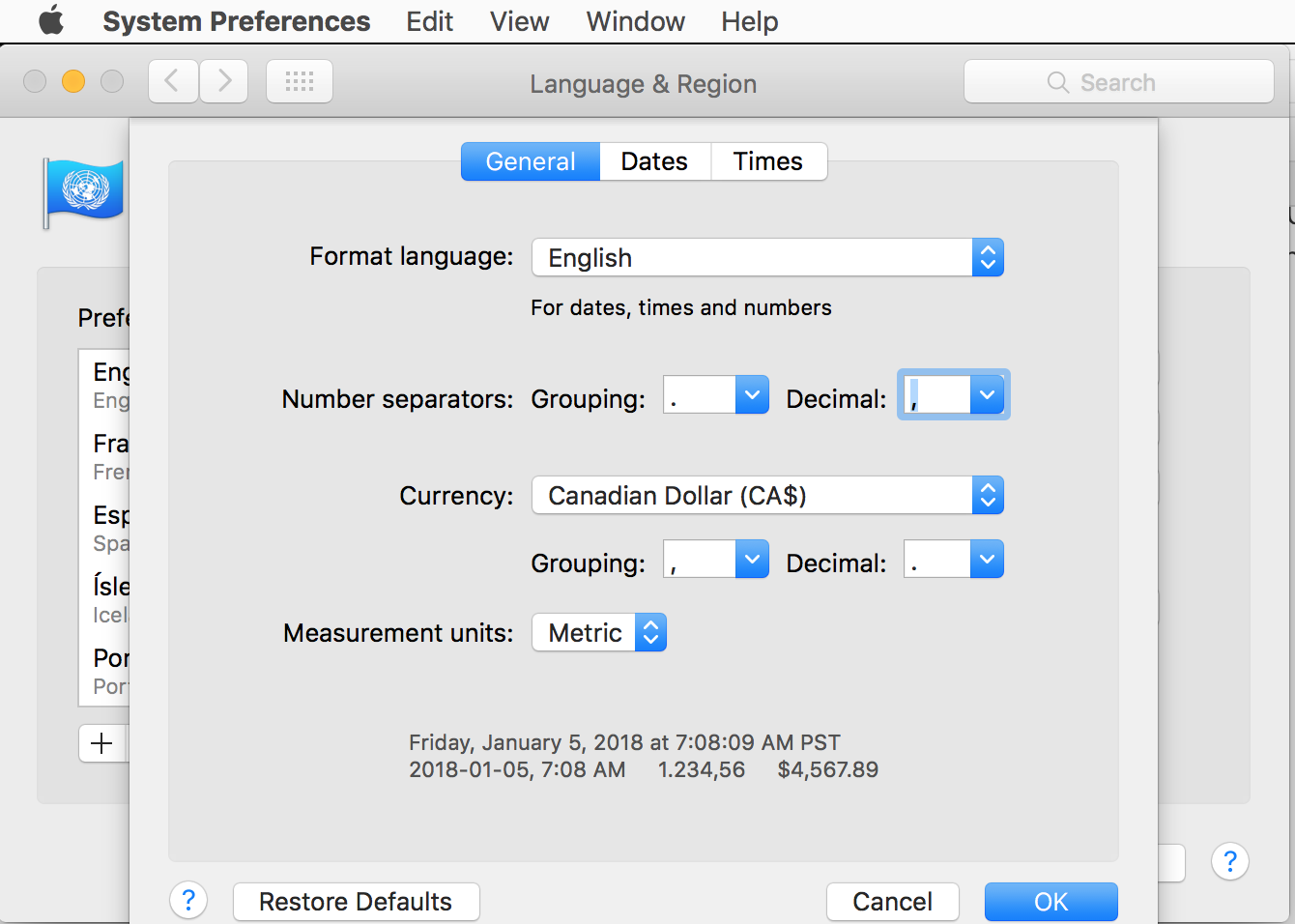Click the long date sample starting with Friday

[x=624, y=742]
